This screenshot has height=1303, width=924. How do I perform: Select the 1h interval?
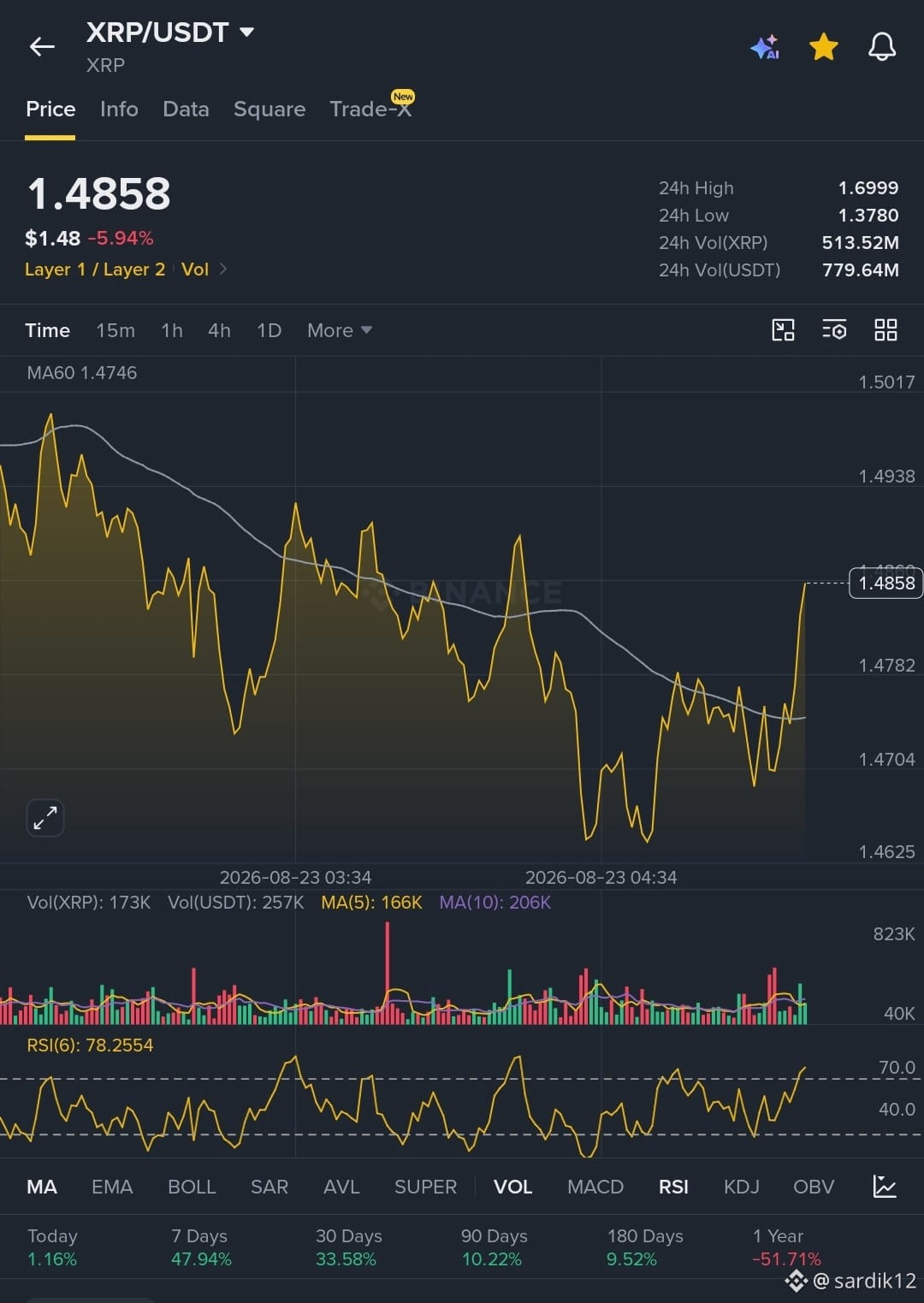pyautogui.click(x=172, y=330)
